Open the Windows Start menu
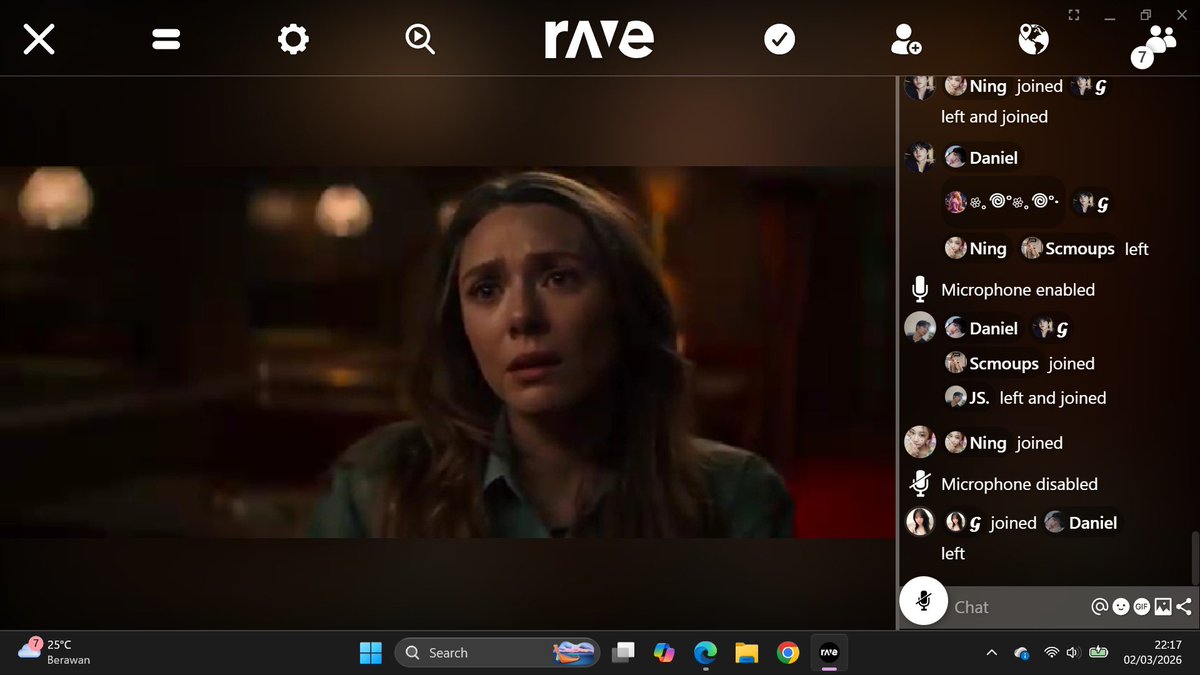Screen dimensions: 1200x675 click(x=371, y=653)
